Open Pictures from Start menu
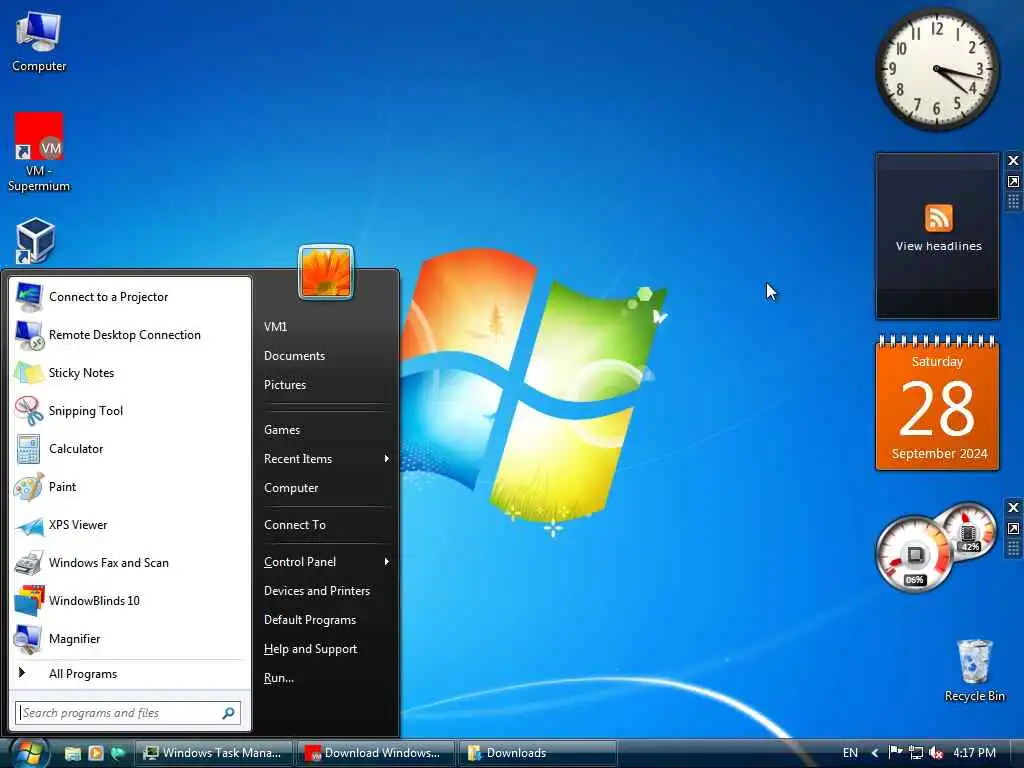1024x768 pixels. coord(285,385)
